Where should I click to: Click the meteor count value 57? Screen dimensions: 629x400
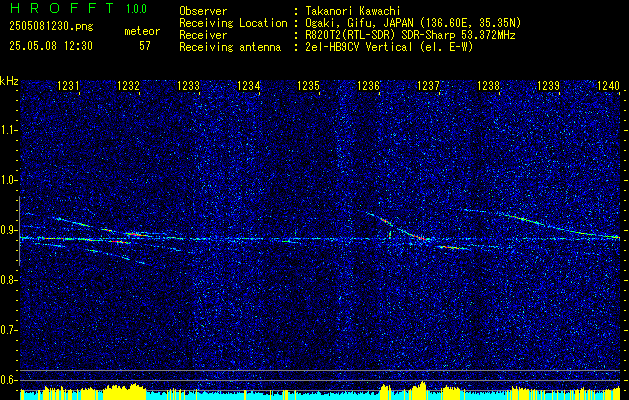point(145,46)
